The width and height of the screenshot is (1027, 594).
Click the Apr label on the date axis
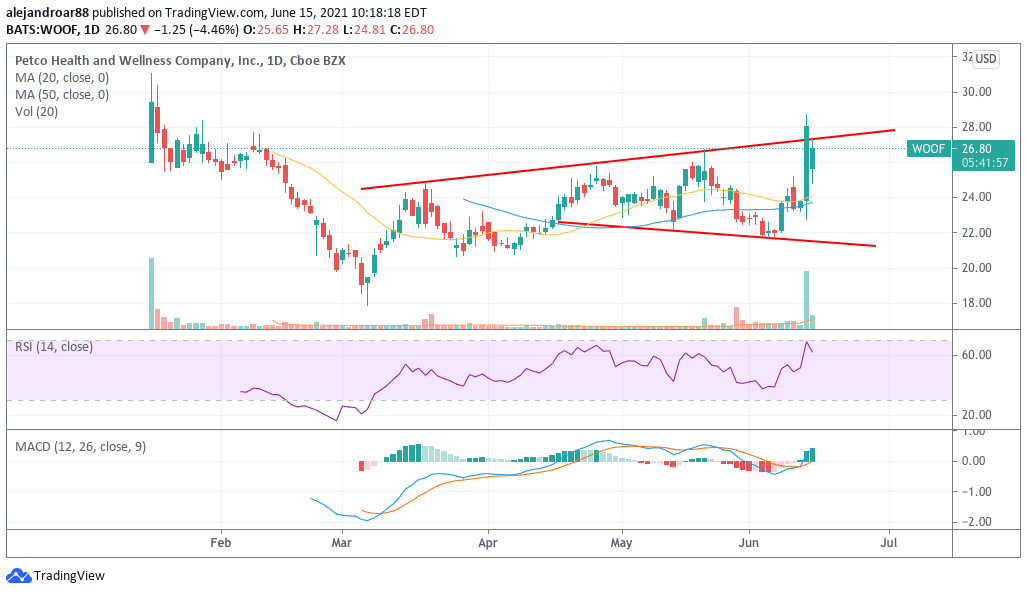click(x=488, y=543)
